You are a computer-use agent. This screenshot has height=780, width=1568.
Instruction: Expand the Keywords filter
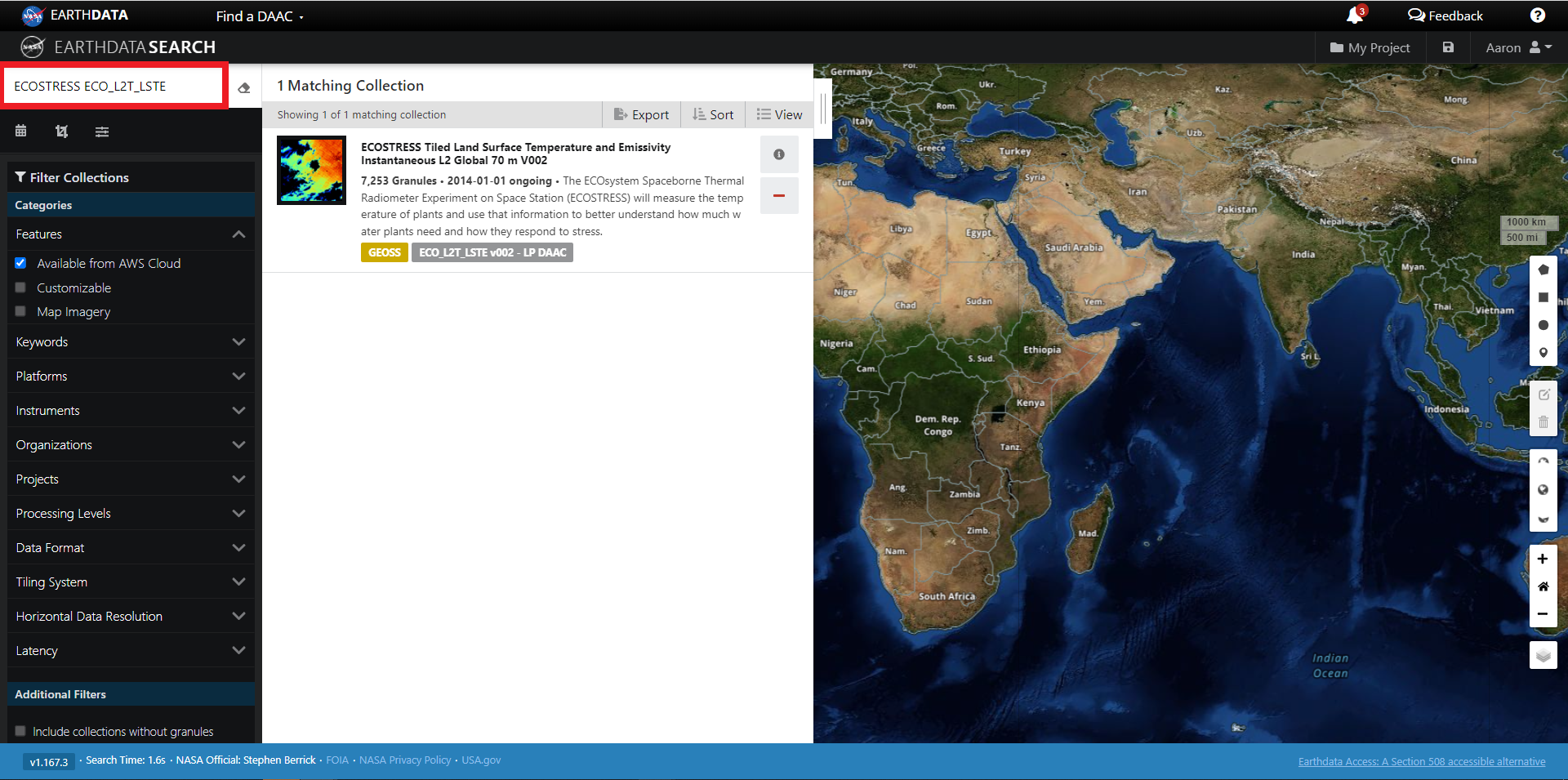tap(131, 341)
